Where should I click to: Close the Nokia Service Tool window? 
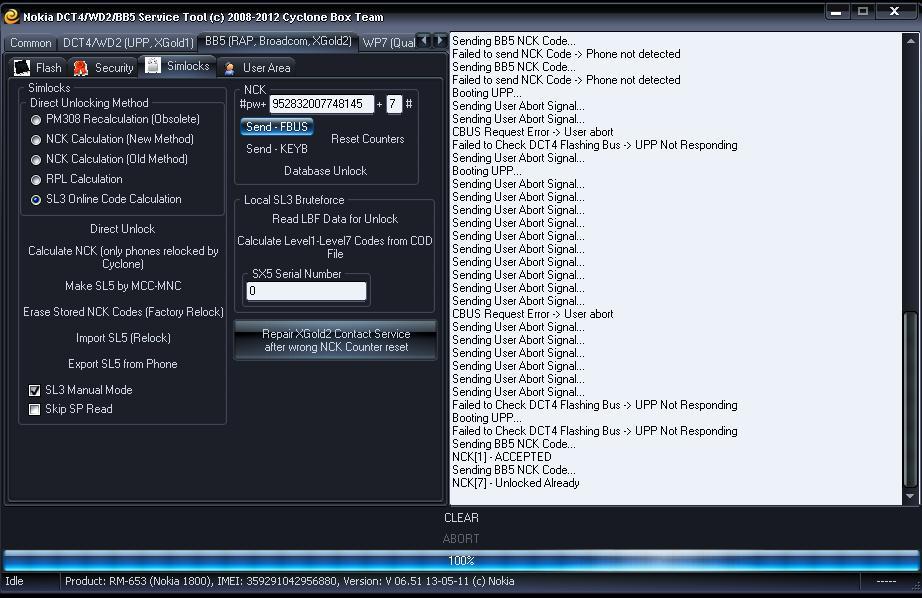[894, 12]
